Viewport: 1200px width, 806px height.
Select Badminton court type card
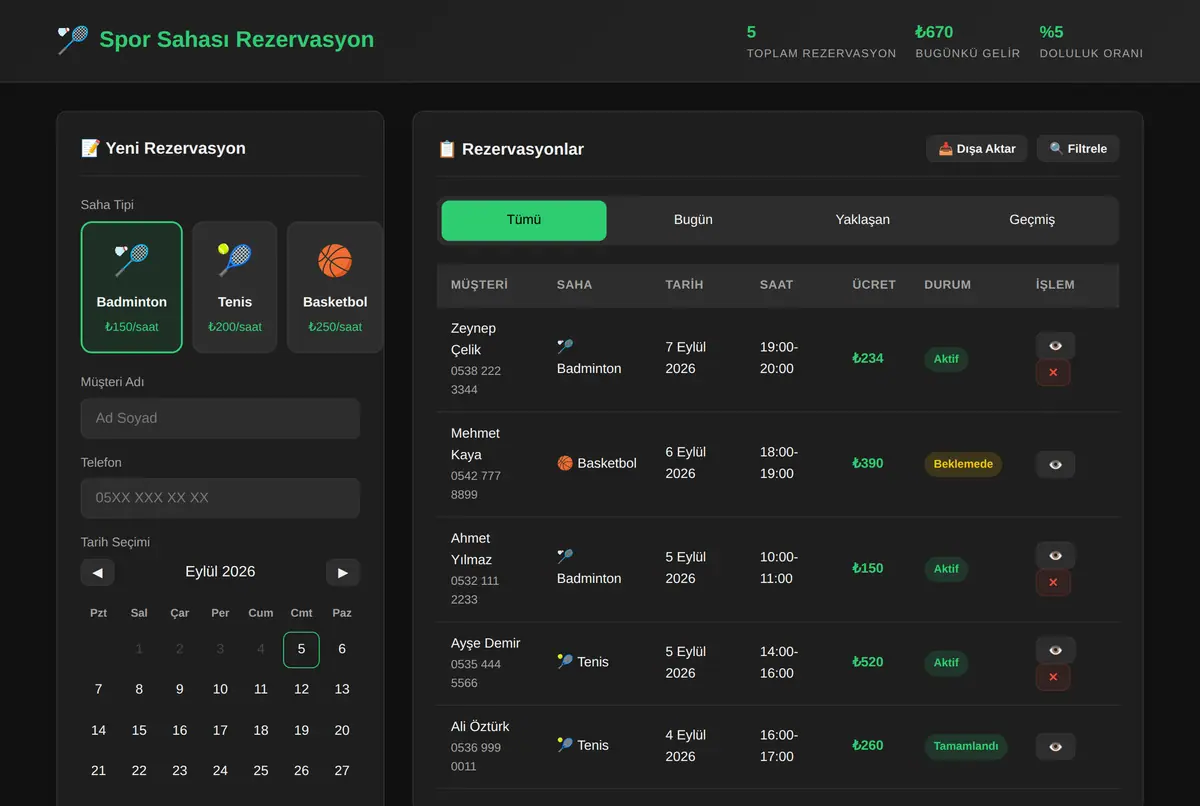(x=132, y=287)
